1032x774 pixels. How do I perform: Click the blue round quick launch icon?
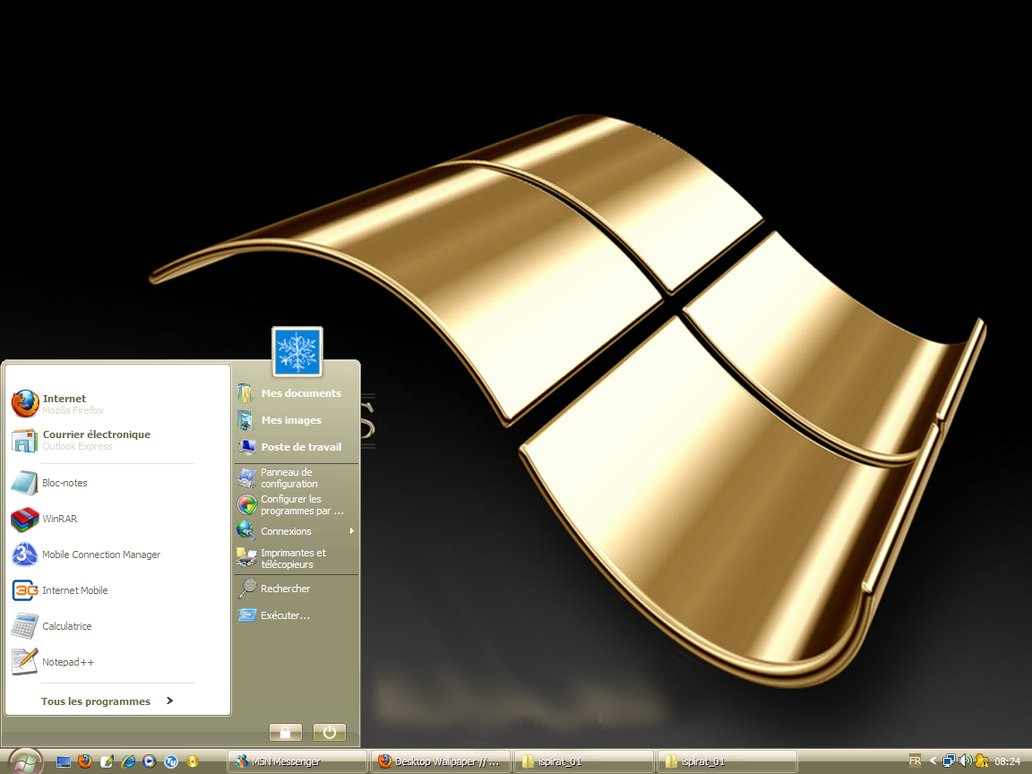click(171, 761)
